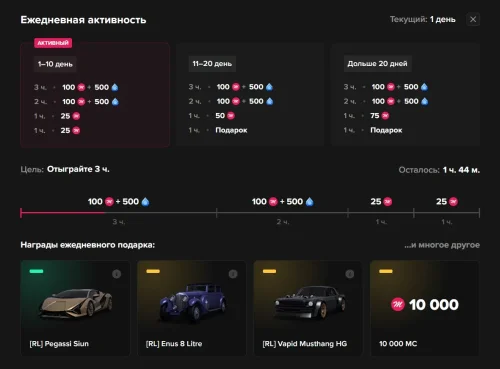Select the 11–20 день tier card
Screen dimensions: 500x369
(x=250, y=95)
